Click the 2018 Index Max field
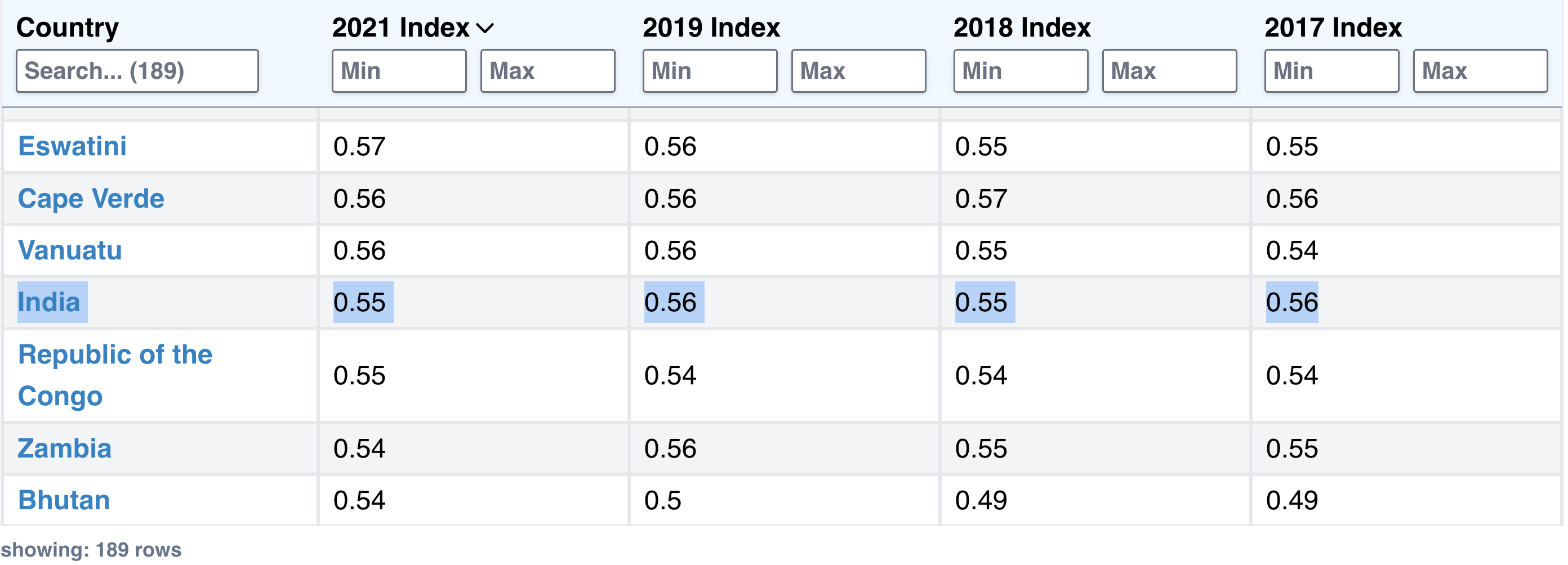Image resolution: width=1568 pixels, height=565 pixels. point(1169,71)
